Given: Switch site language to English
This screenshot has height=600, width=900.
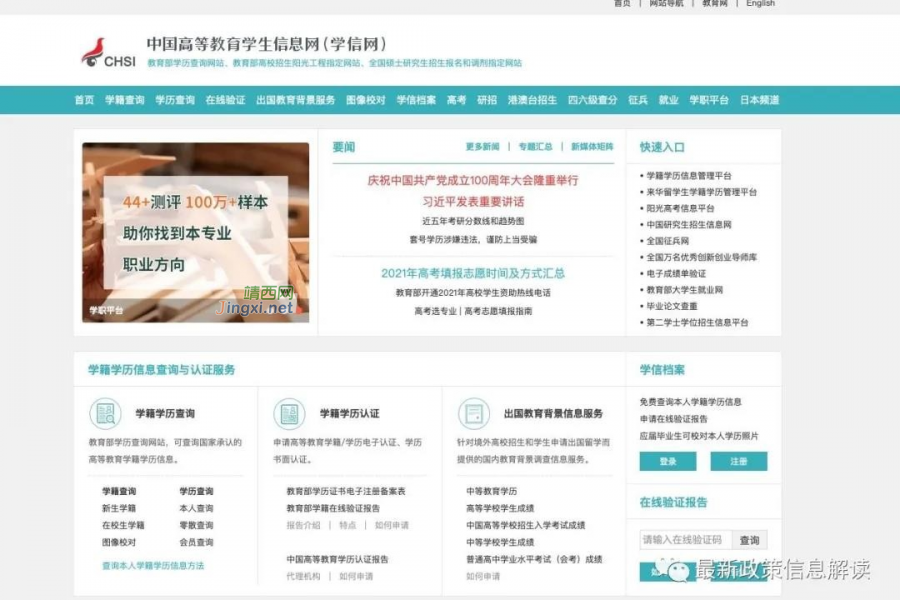Looking at the screenshot, I should click(760, 4).
